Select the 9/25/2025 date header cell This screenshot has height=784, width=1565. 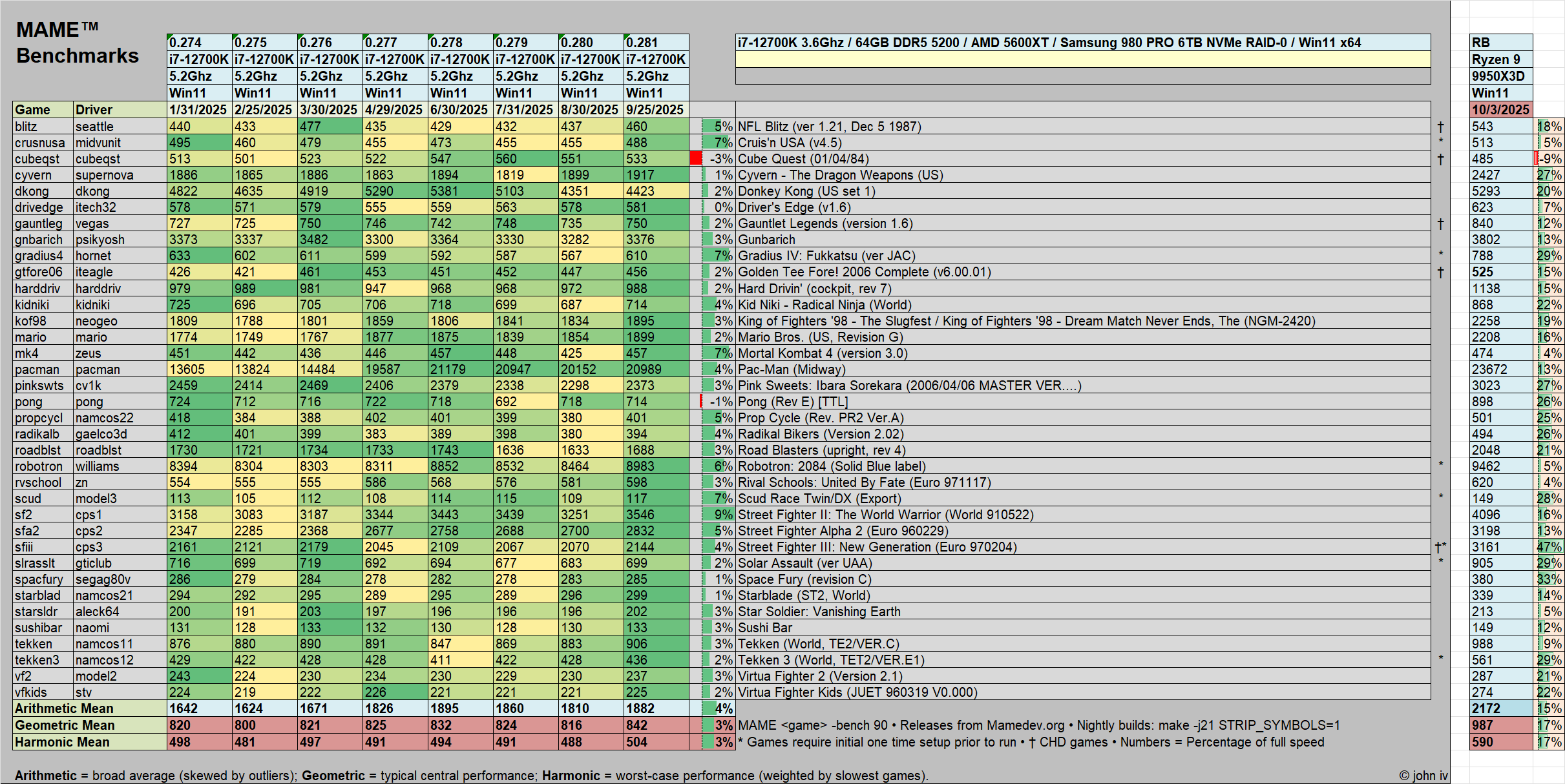(x=655, y=110)
